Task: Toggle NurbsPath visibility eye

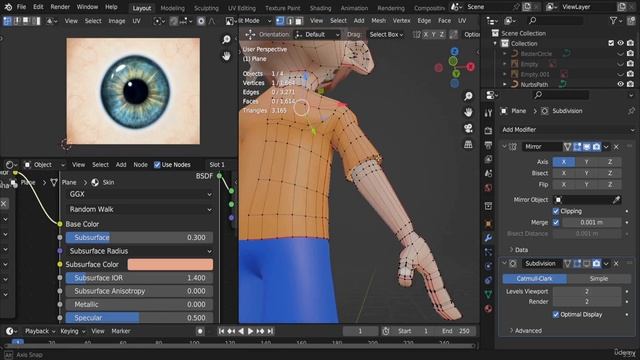Action: 620,84
